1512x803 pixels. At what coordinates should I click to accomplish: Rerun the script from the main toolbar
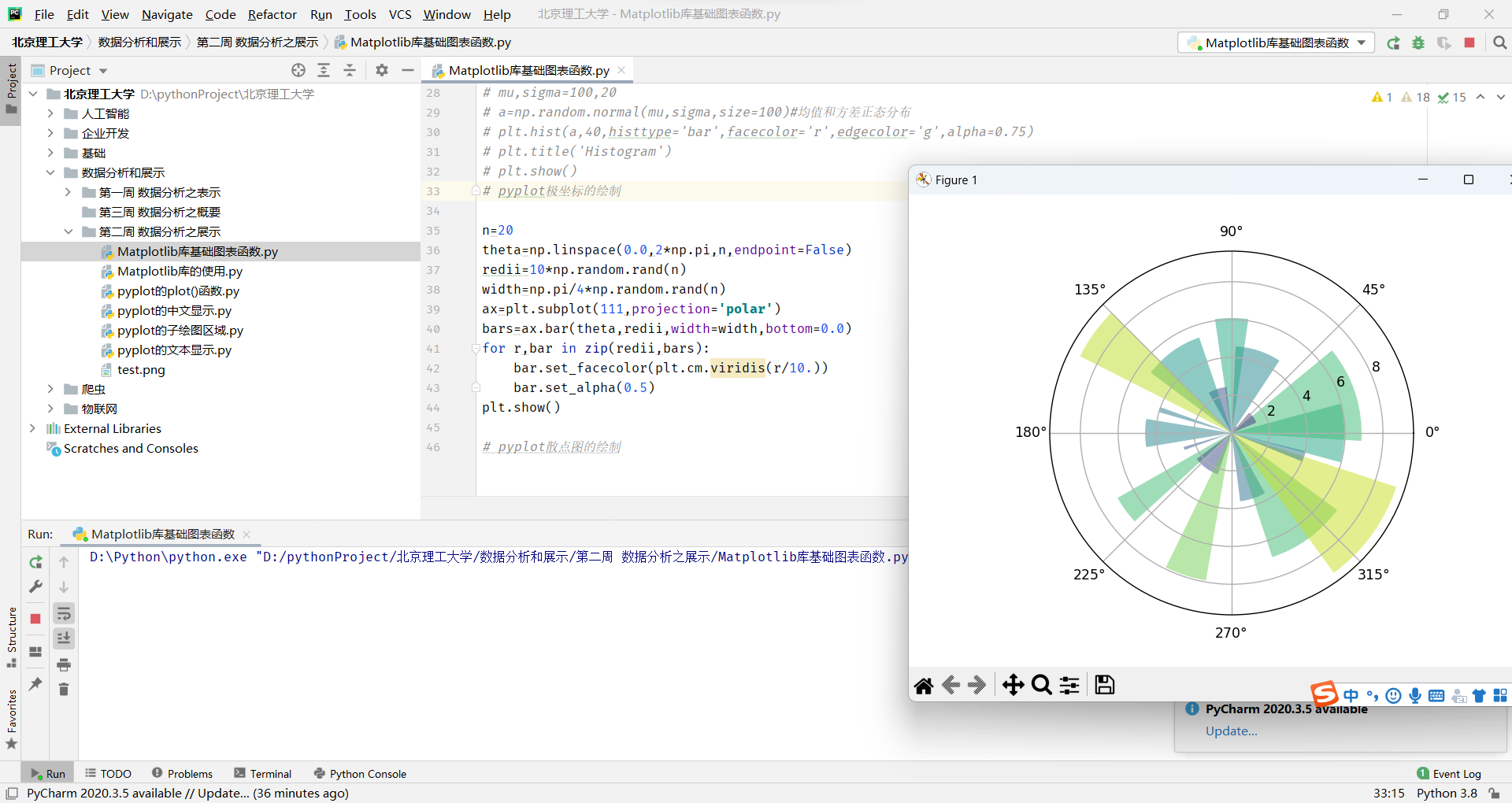tap(1393, 43)
